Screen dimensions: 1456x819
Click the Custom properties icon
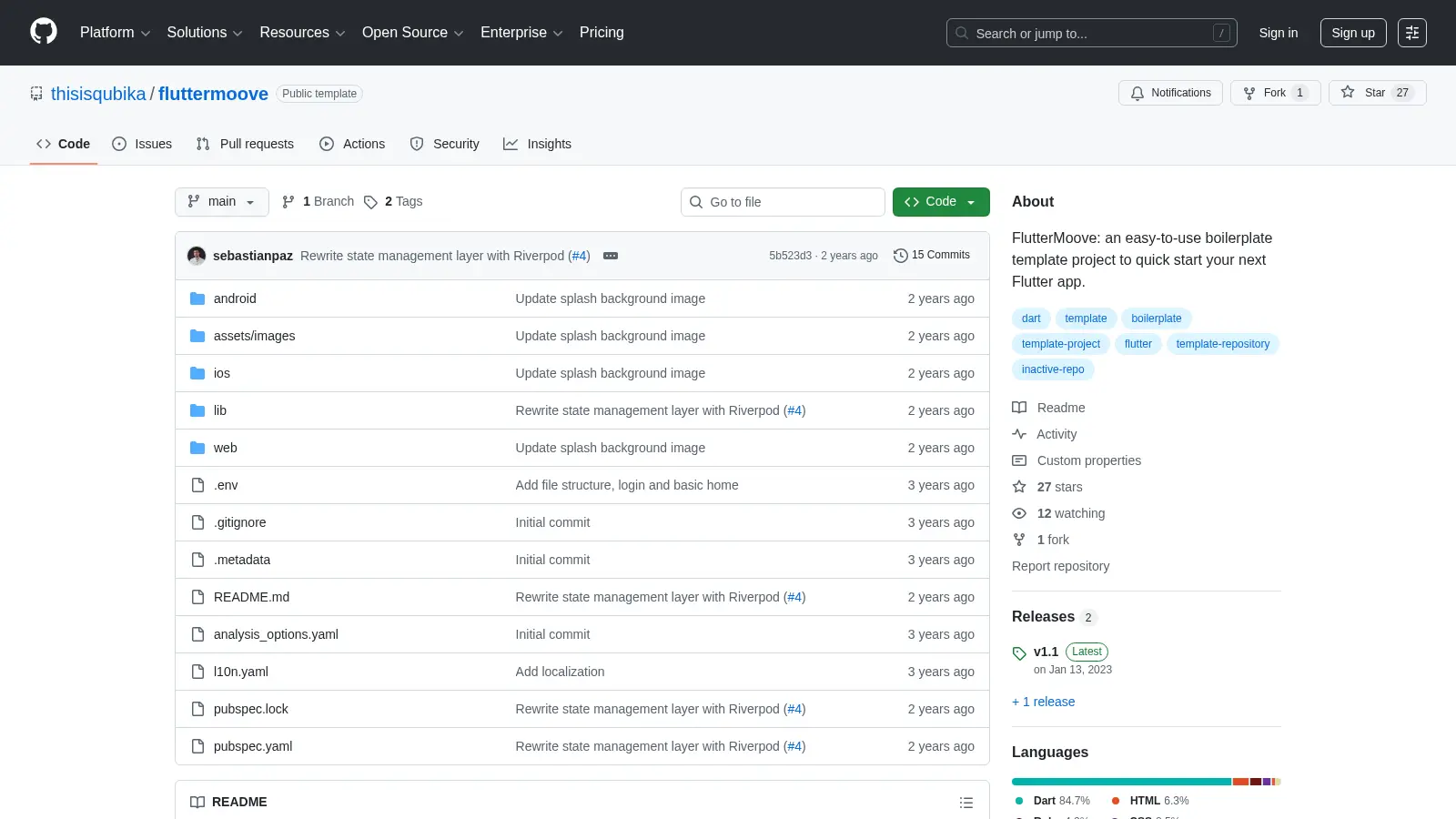tap(1019, 460)
